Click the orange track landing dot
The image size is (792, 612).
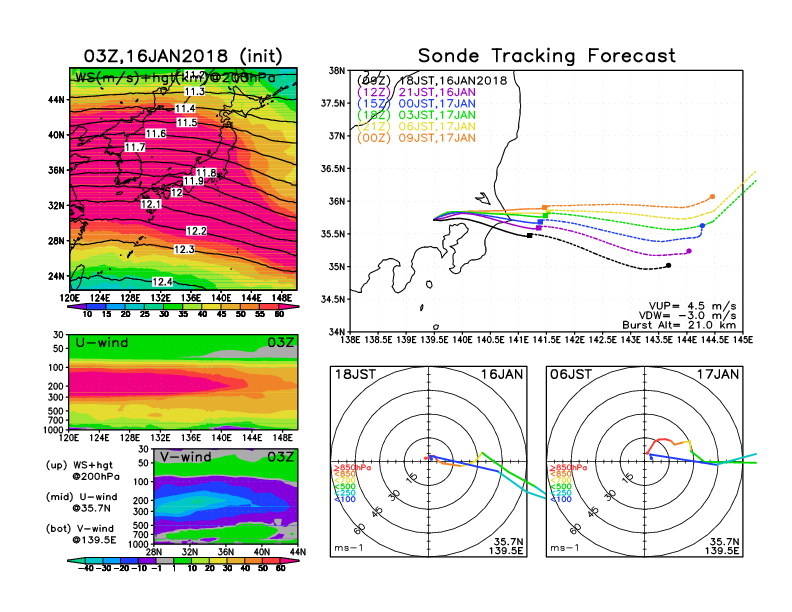(x=712, y=197)
